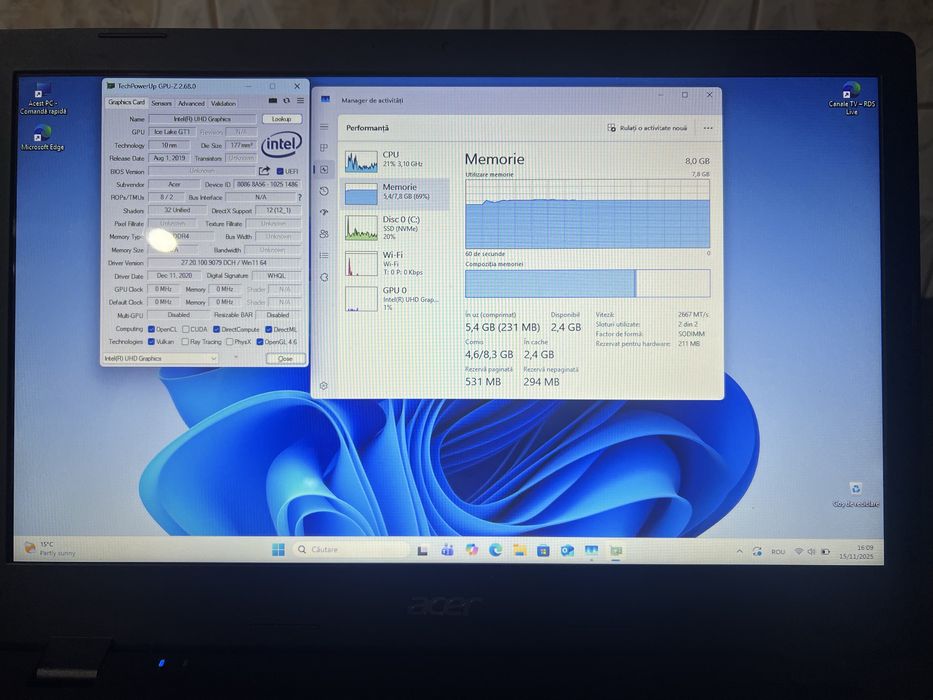Click the Device ID field in GPU-Z
Screen dimensions: 933x700
click(268, 185)
